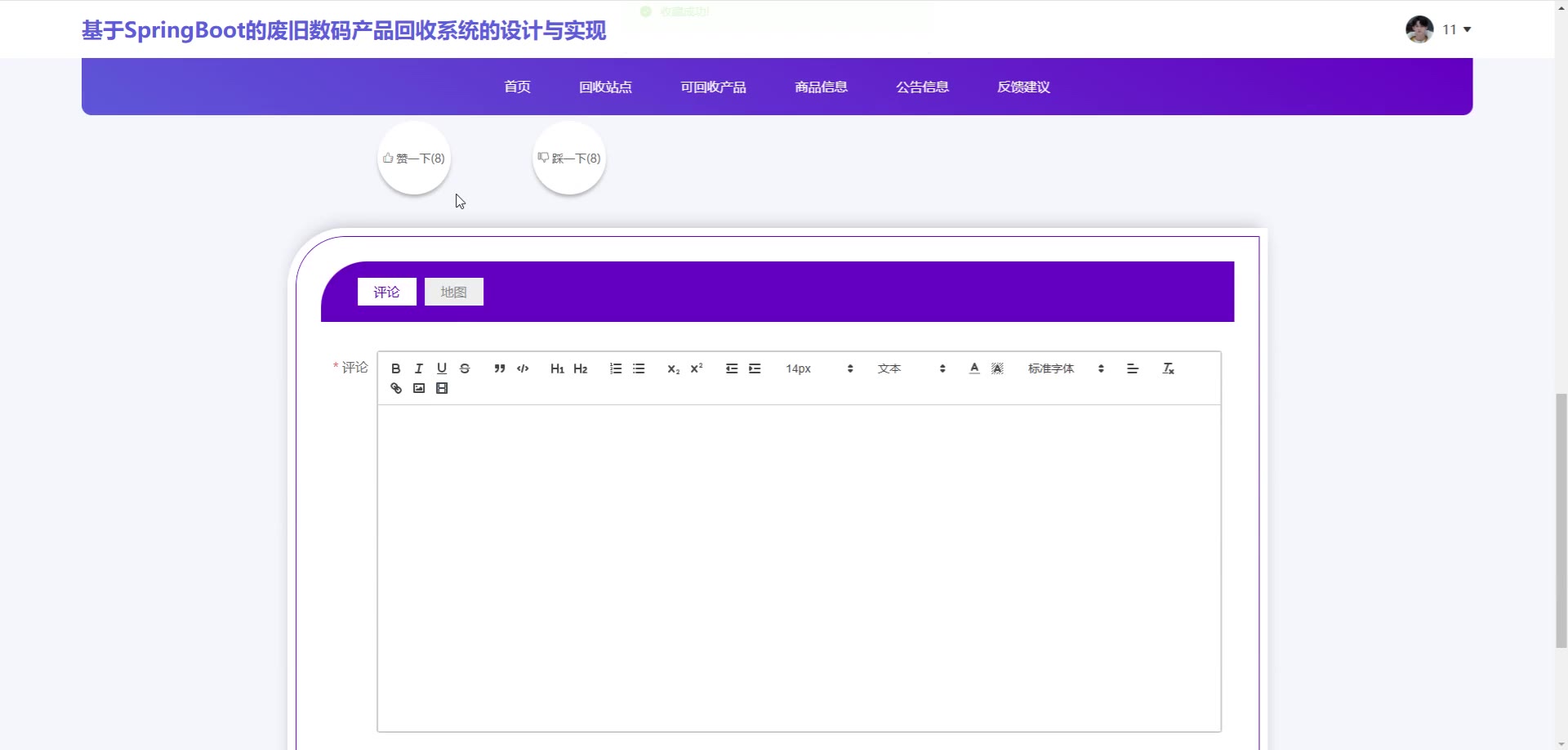Apply ordered list formatting

pyautogui.click(x=616, y=368)
